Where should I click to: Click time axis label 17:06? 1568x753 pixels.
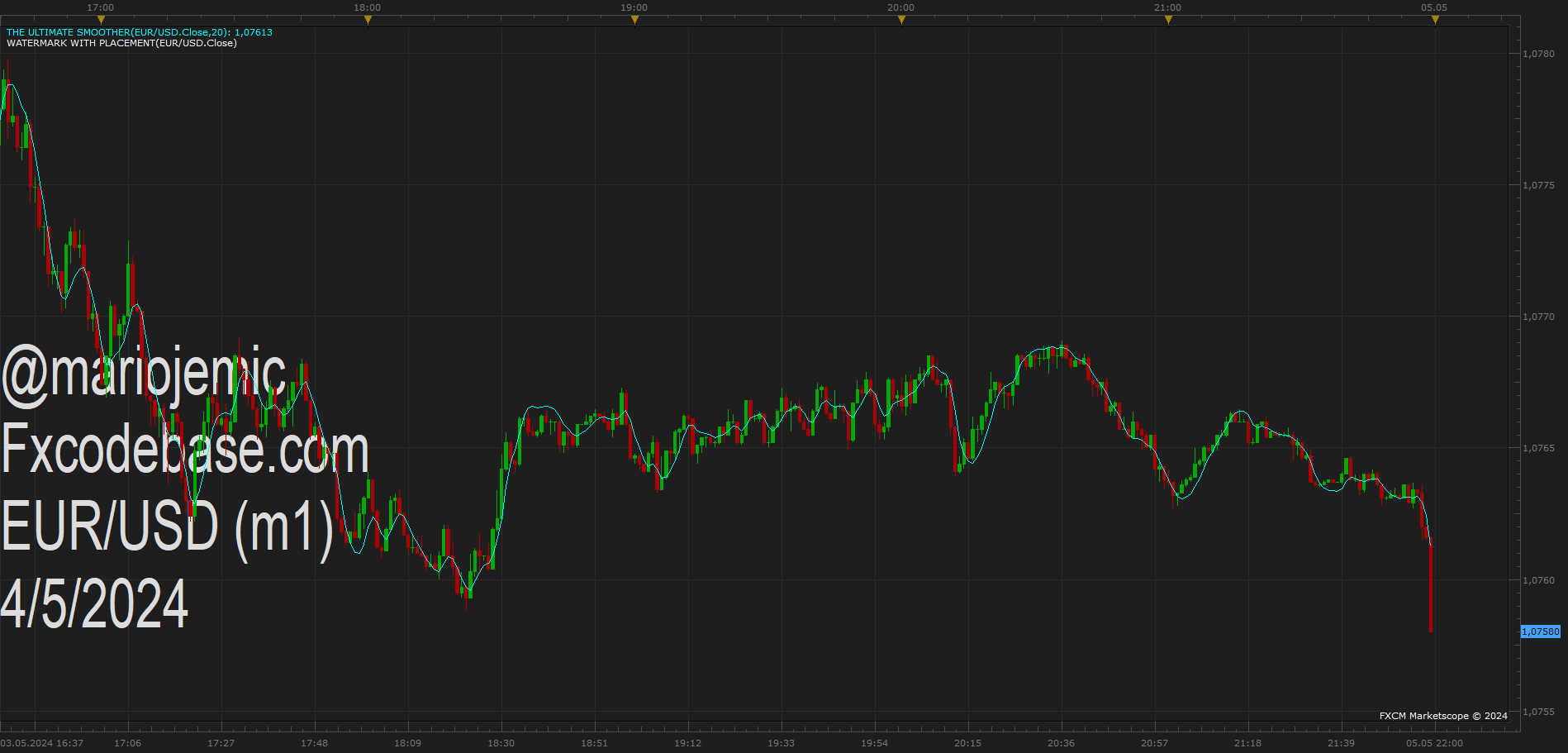pyautogui.click(x=127, y=743)
